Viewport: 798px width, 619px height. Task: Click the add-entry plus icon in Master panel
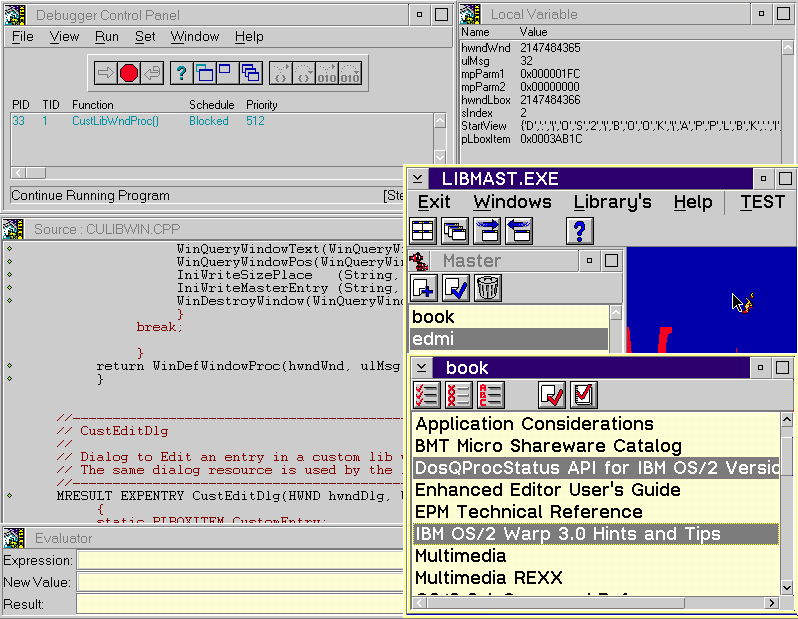pos(423,288)
